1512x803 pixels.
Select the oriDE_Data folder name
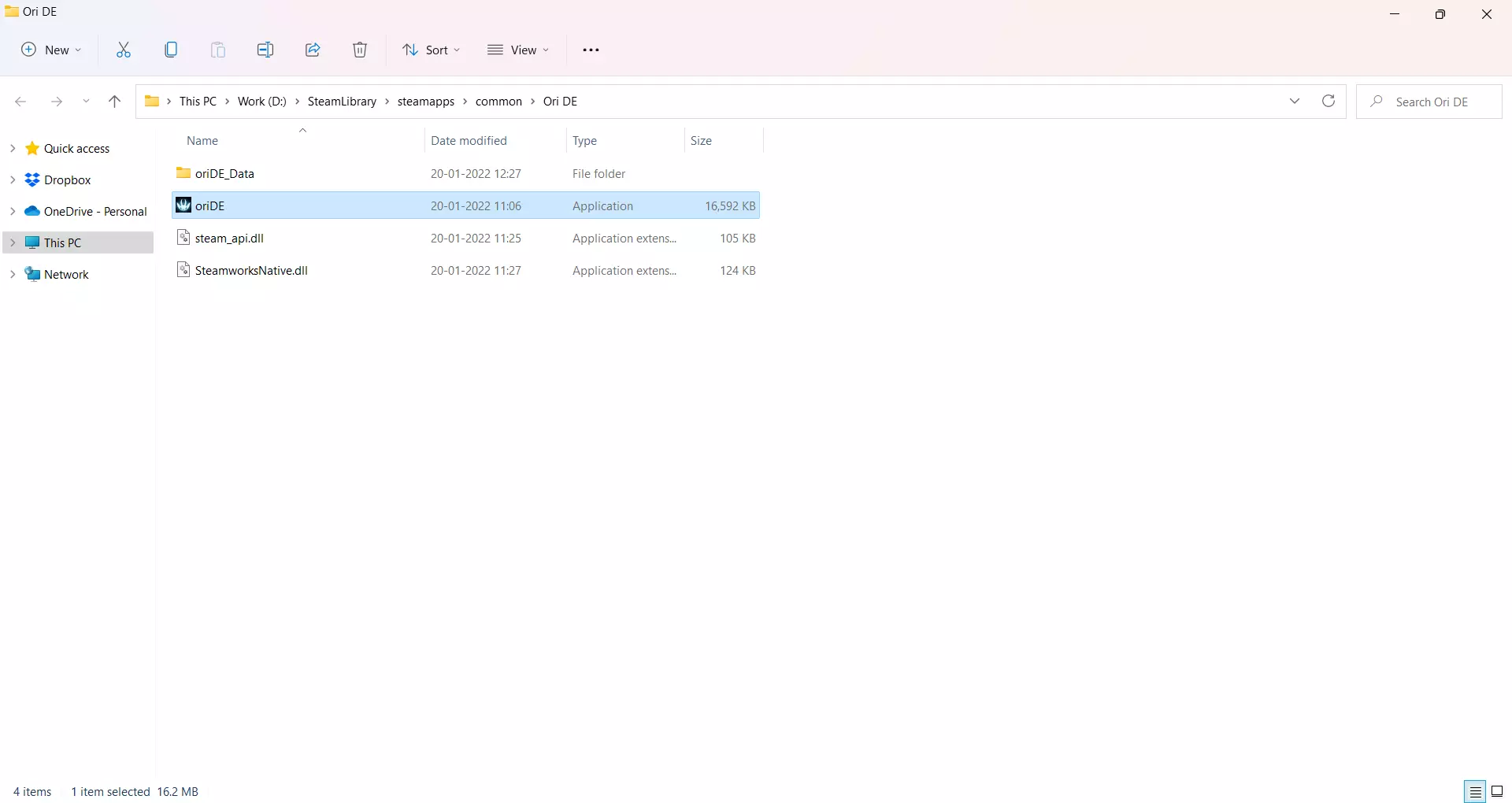point(224,174)
